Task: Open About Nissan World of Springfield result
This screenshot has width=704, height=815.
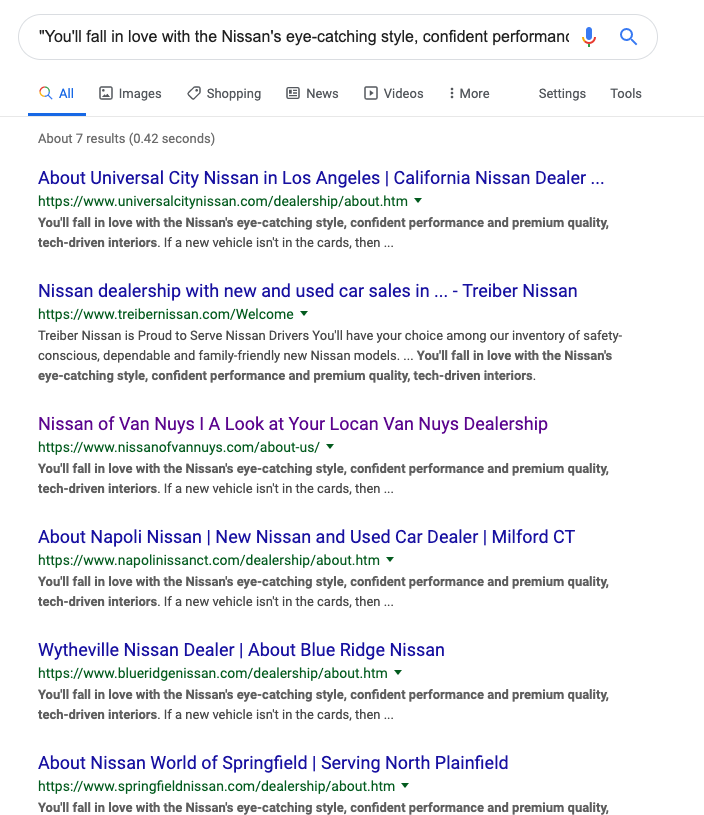Action: pos(273,763)
